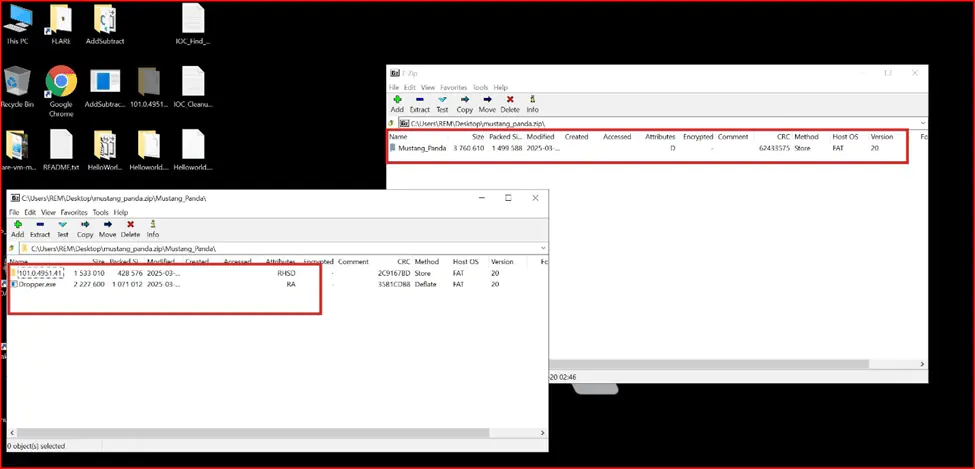Click Extract in the Mustang_Panda folder window

(x=40, y=229)
